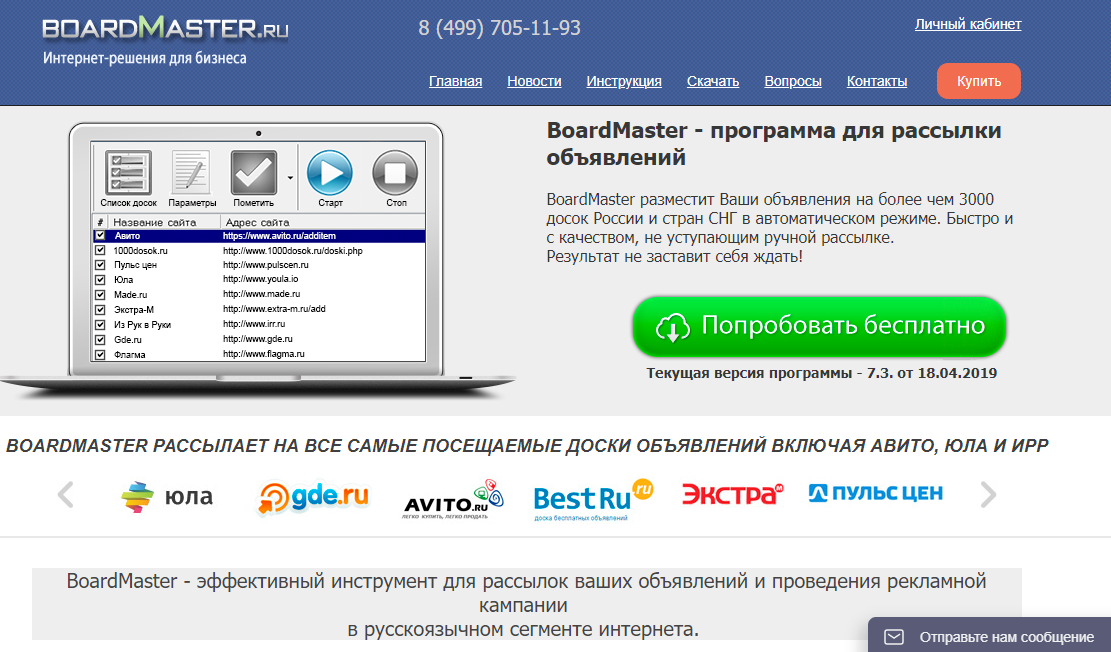Click the Попробовать бесплатно button
1111x652 pixels.
819,326
